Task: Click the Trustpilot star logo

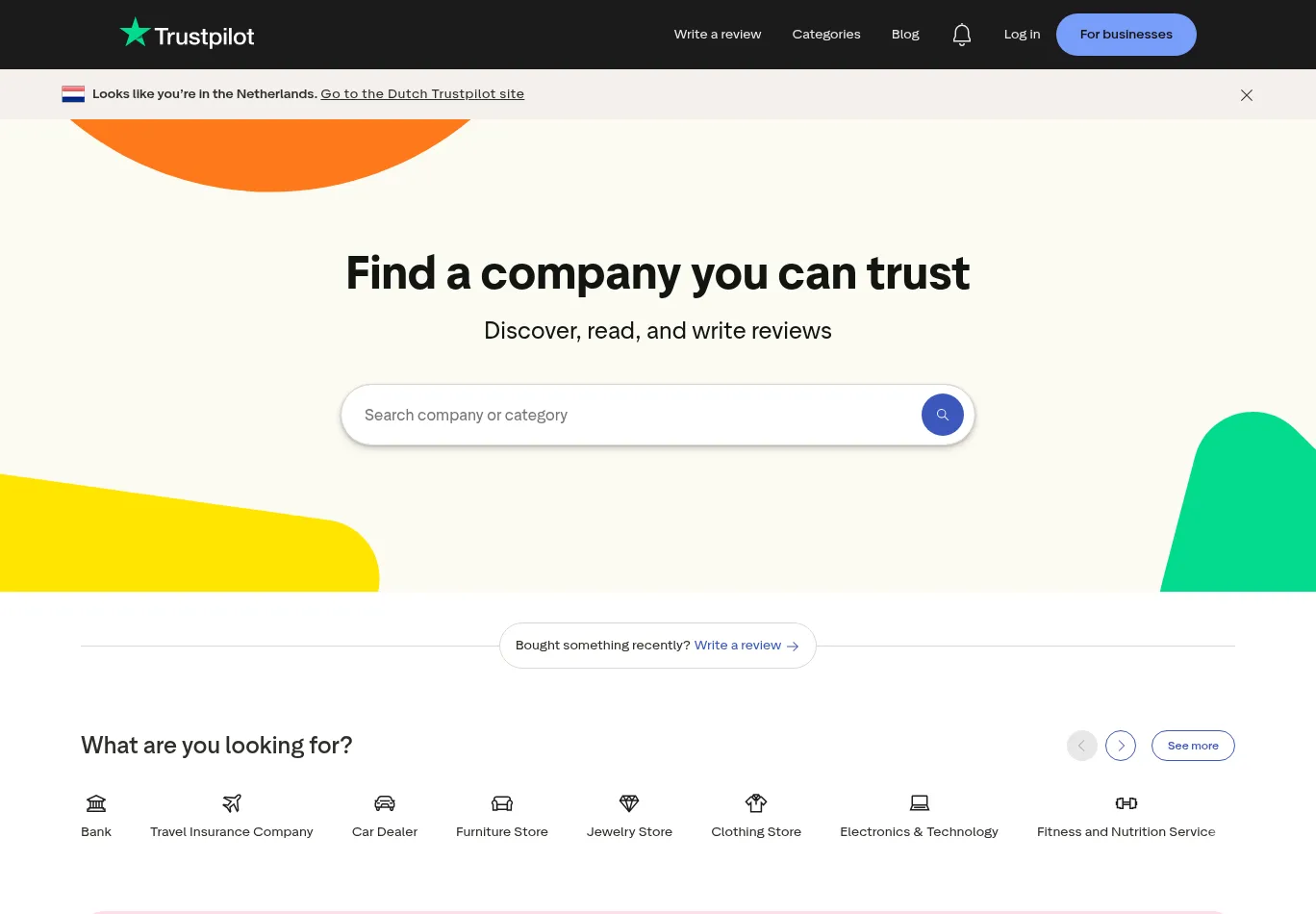Action: pos(136,33)
